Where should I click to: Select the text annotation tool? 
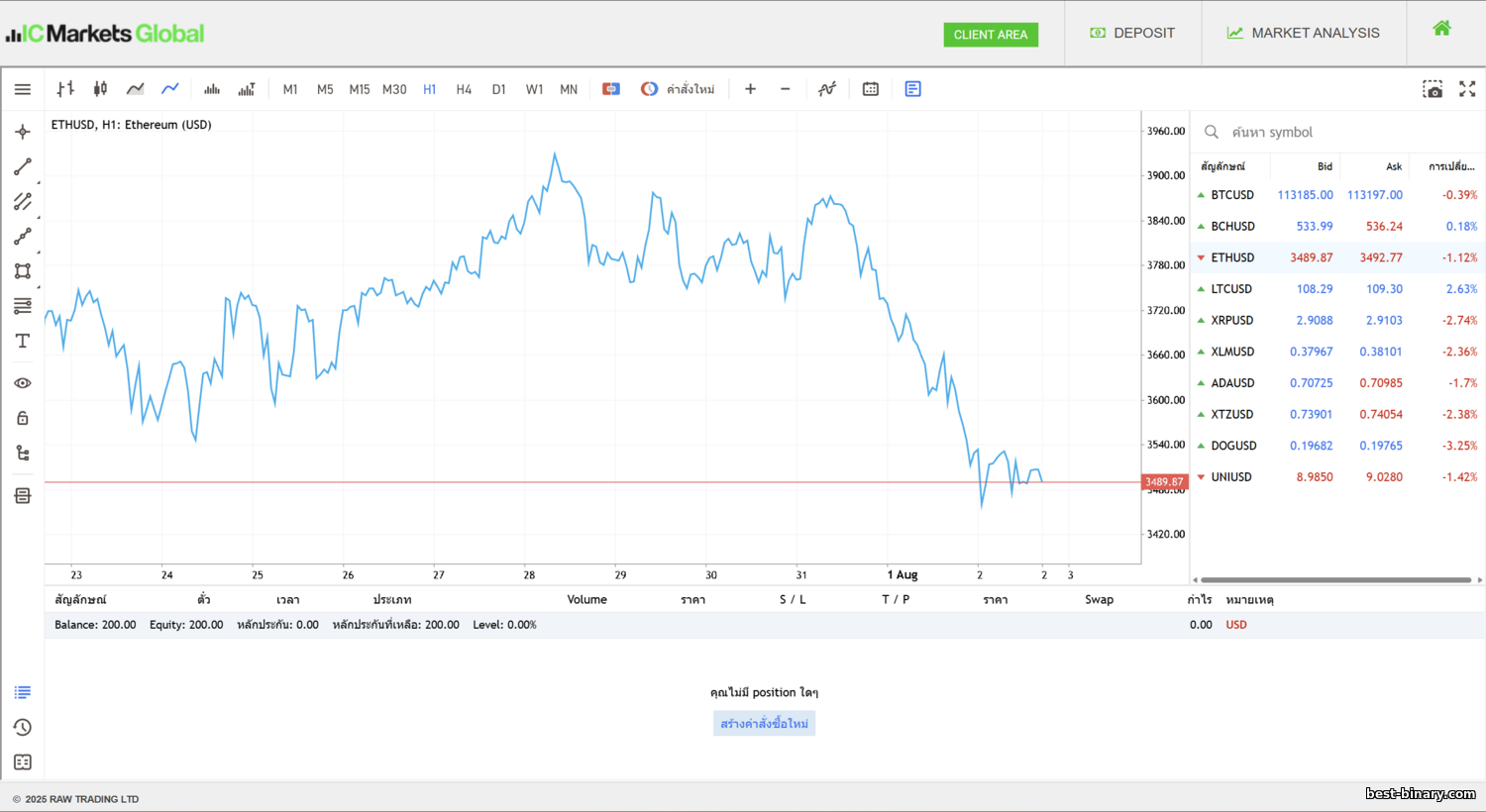point(23,341)
